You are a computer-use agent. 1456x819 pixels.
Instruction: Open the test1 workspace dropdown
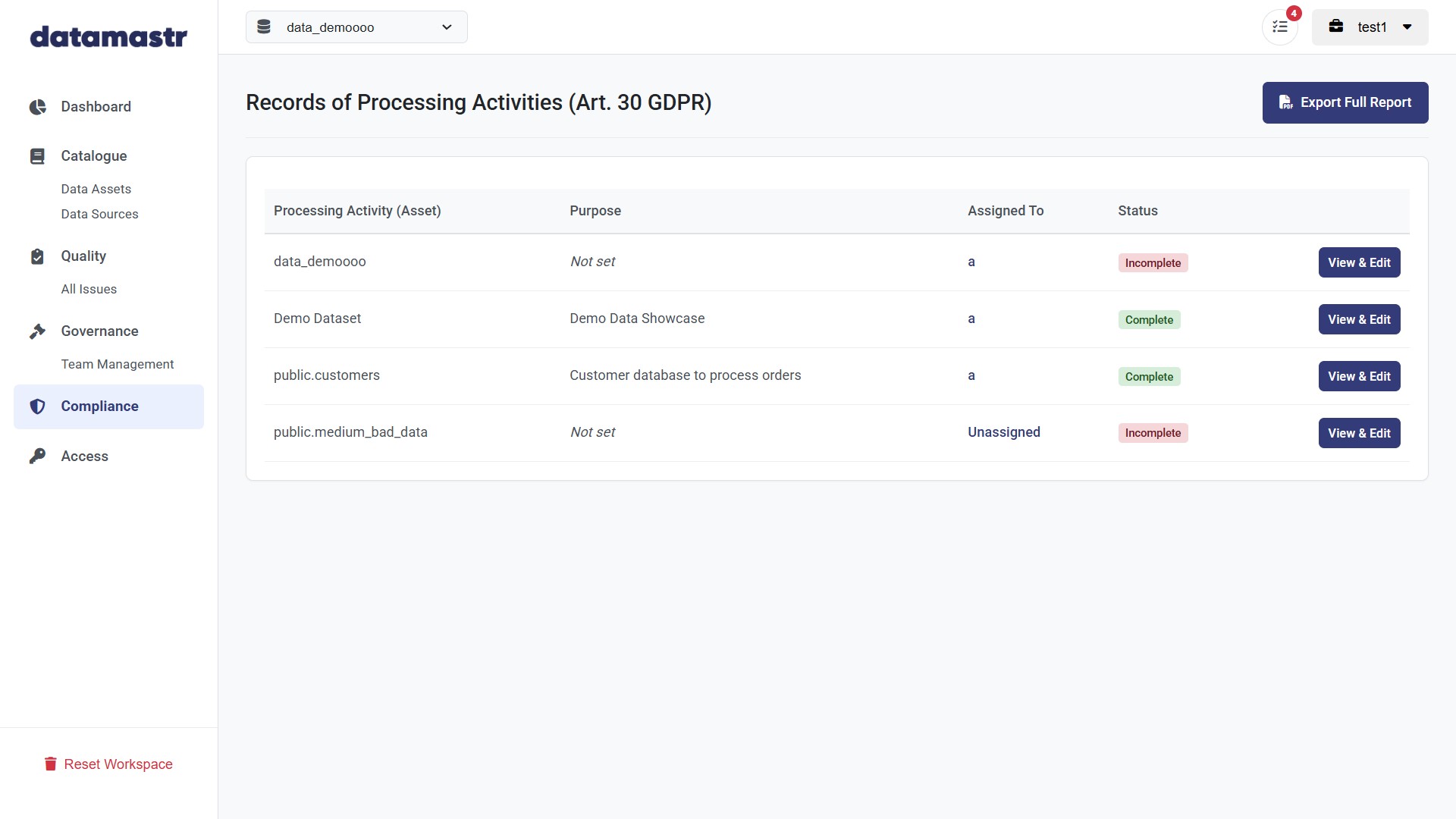click(1370, 27)
